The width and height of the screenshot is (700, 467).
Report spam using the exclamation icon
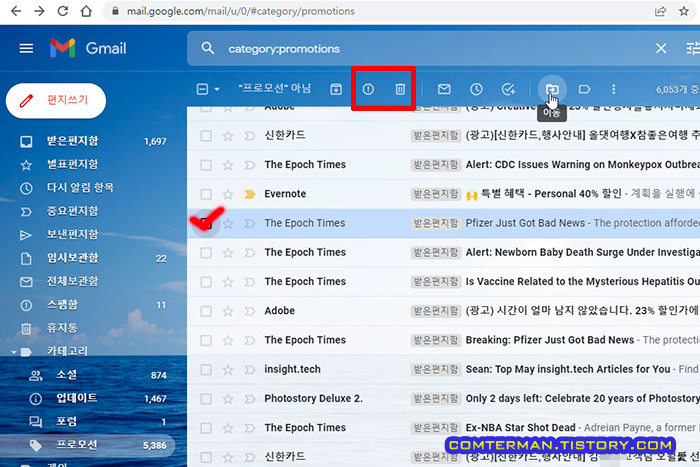tap(368, 89)
